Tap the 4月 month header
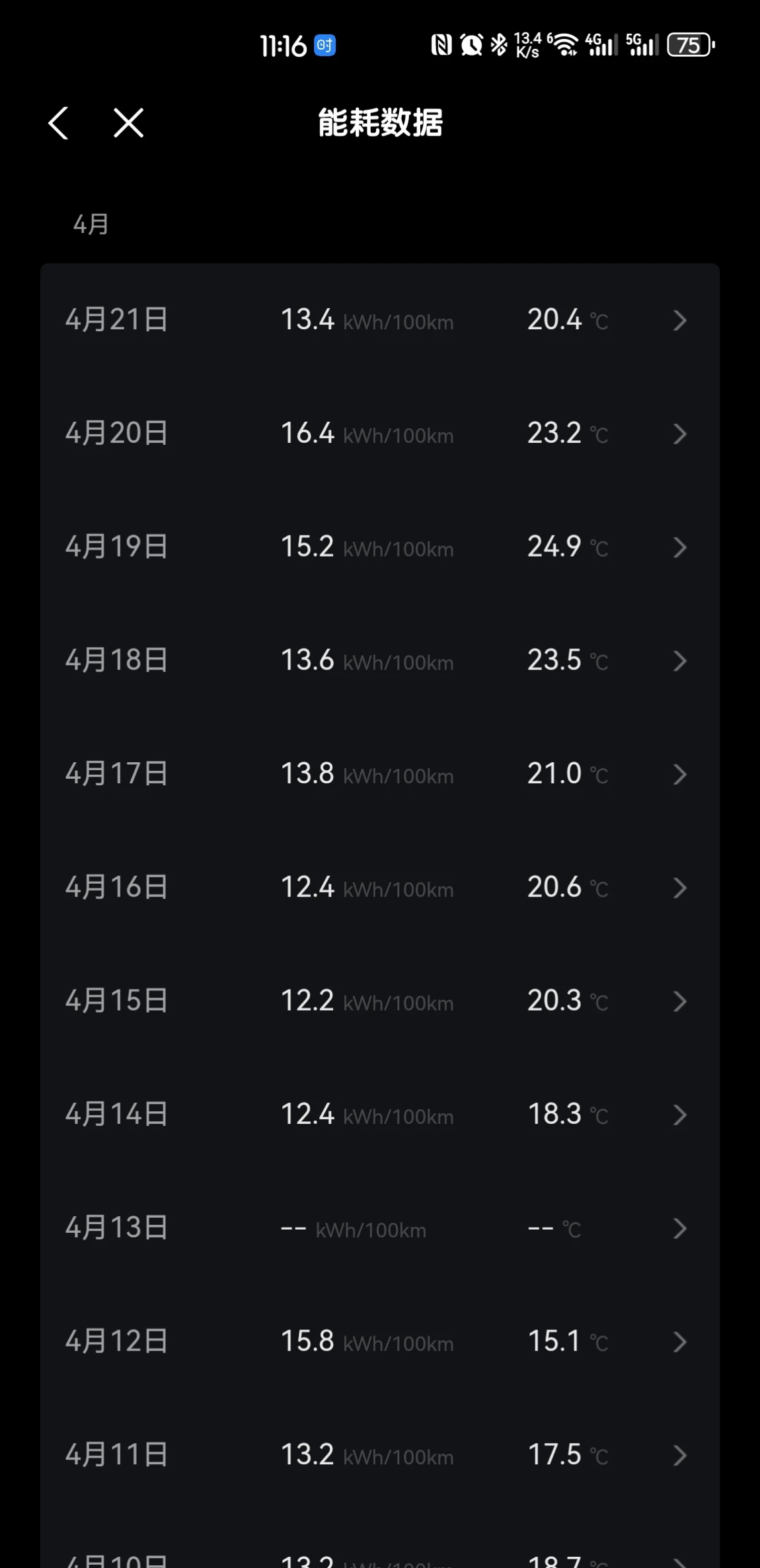Image resolution: width=760 pixels, height=1568 pixels. click(91, 225)
